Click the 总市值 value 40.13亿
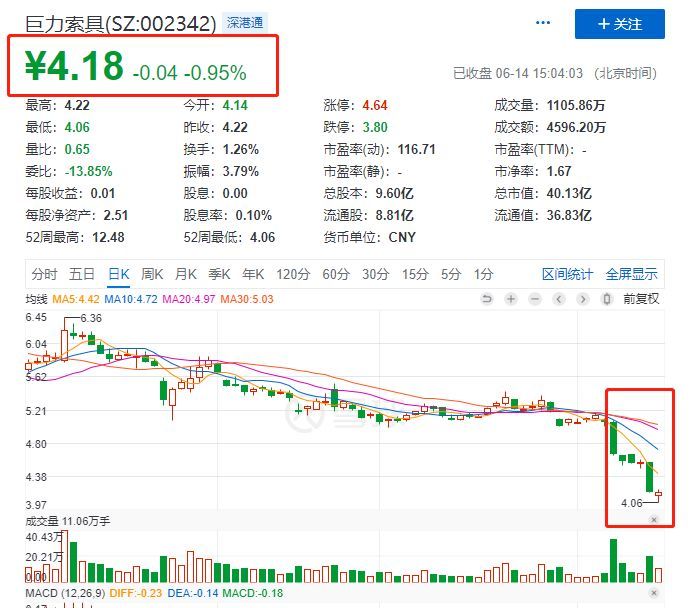Image resolution: width=691 pixels, height=608 pixels. click(x=569, y=193)
